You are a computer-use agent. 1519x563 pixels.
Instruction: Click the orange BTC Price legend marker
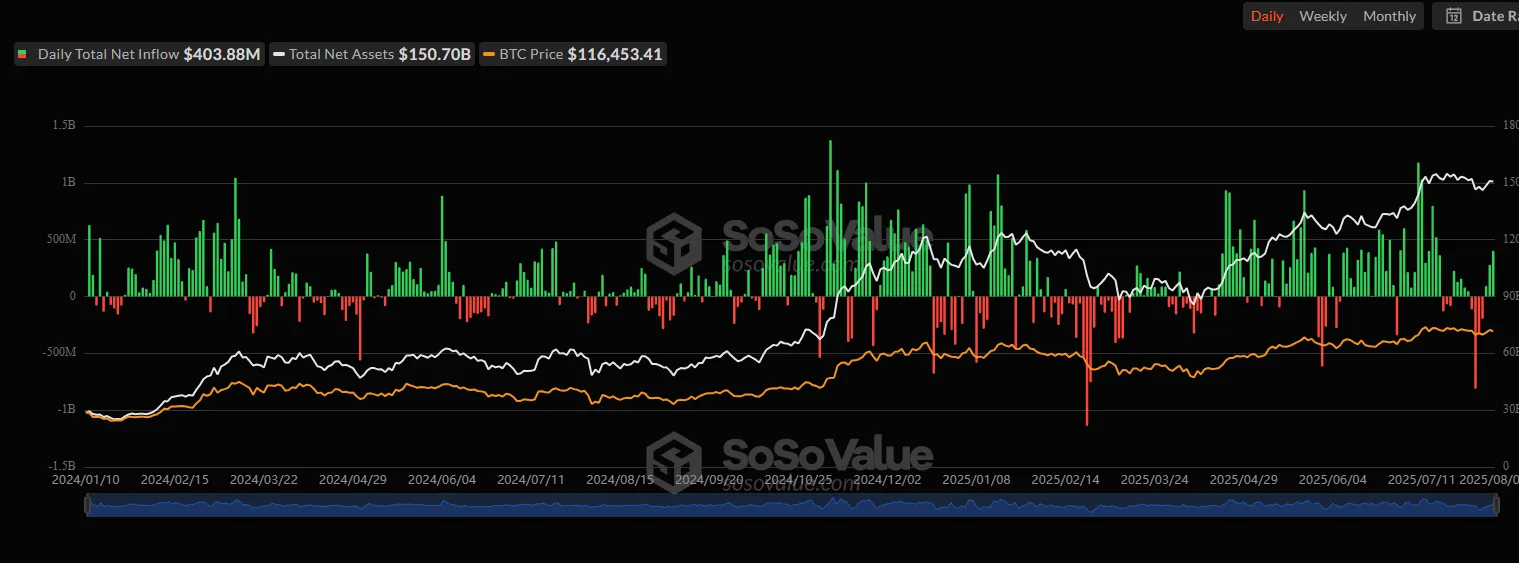(488, 54)
